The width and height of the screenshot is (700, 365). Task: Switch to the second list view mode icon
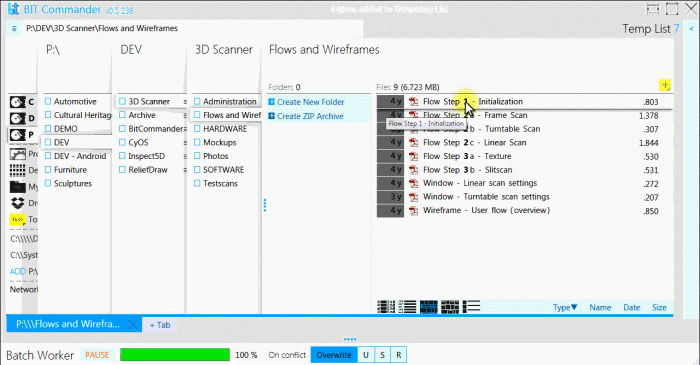pos(407,307)
